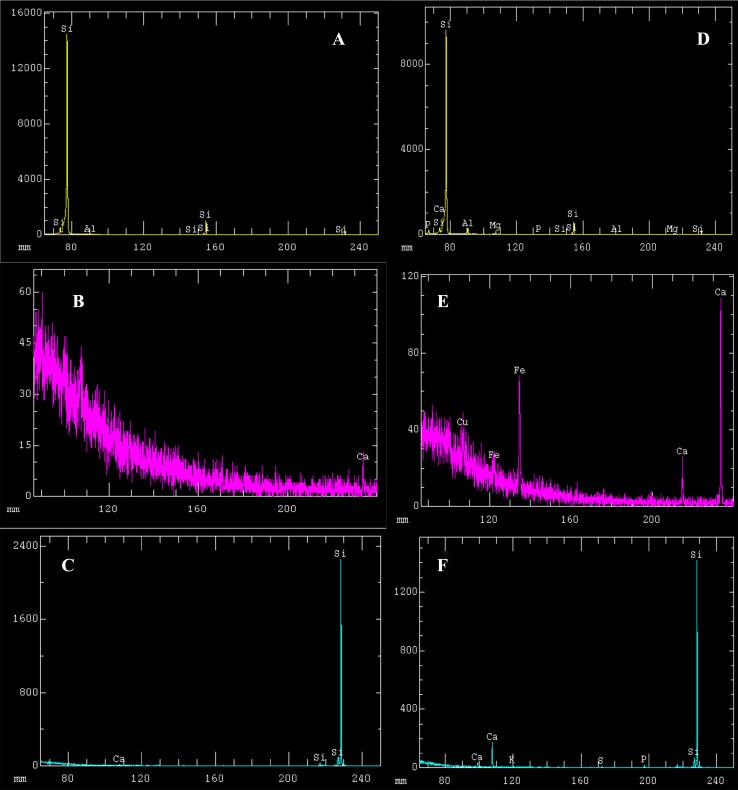This screenshot has width=738, height=790.
Task: Select the 80 y-axis value in panel E
Action: click(x=413, y=352)
